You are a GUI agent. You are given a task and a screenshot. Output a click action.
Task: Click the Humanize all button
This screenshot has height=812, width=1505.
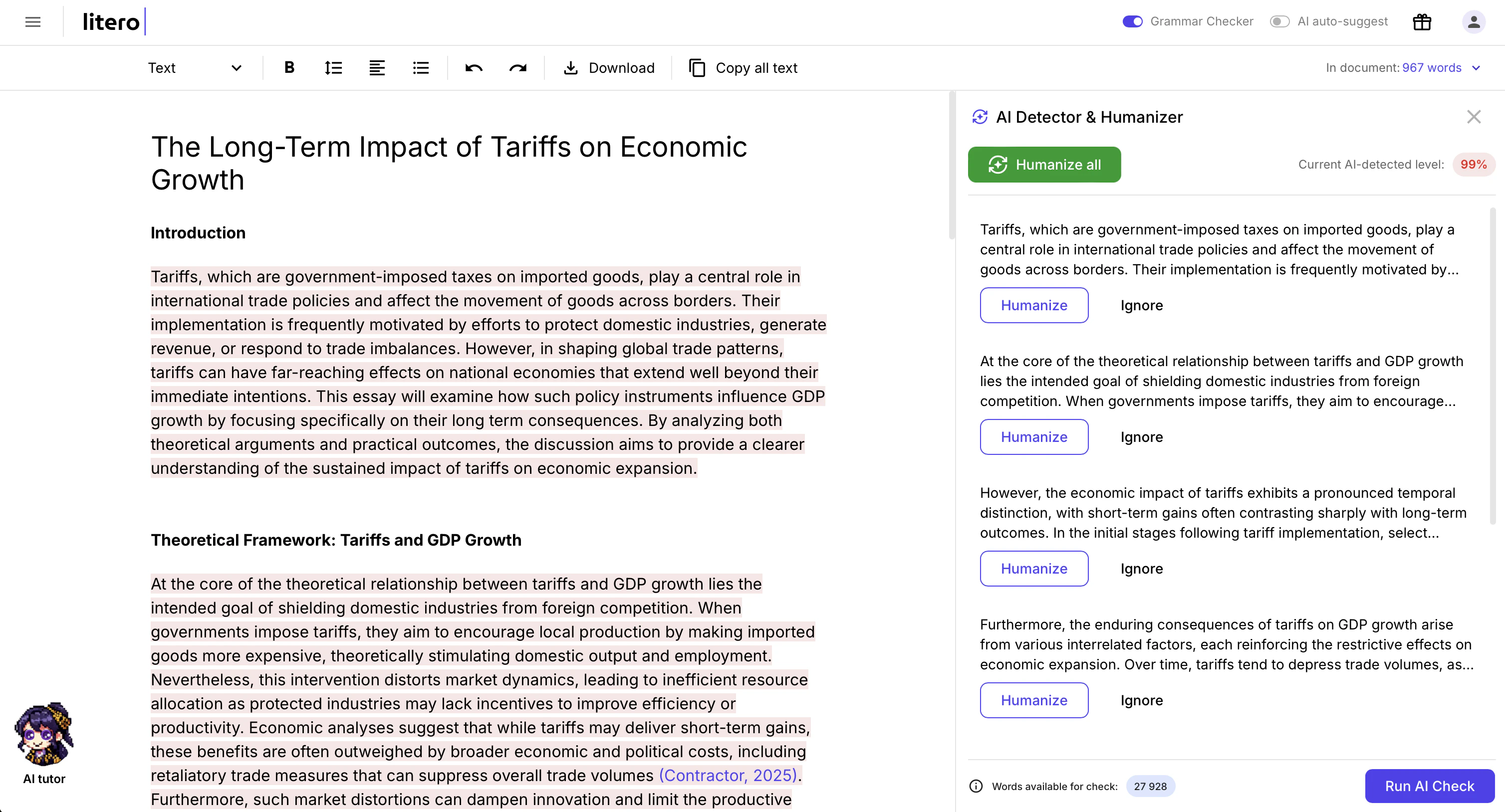click(x=1044, y=165)
